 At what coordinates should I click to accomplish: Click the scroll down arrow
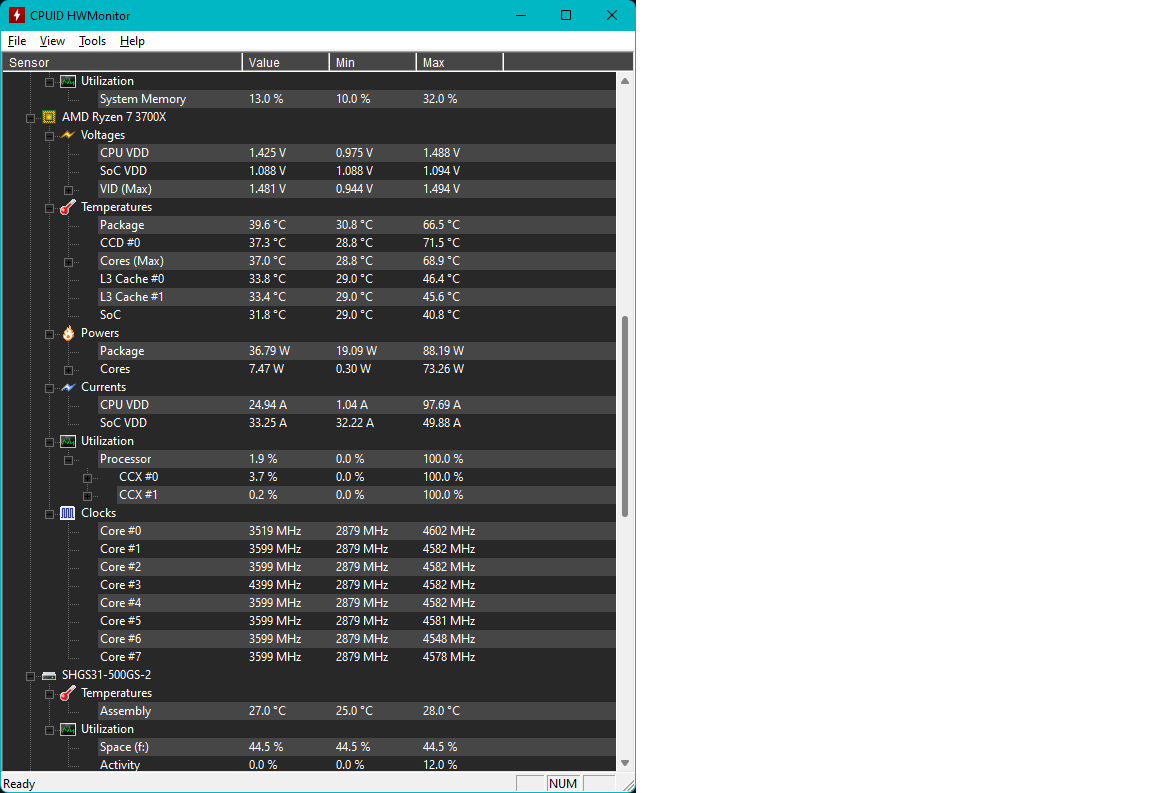[x=625, y=763]
